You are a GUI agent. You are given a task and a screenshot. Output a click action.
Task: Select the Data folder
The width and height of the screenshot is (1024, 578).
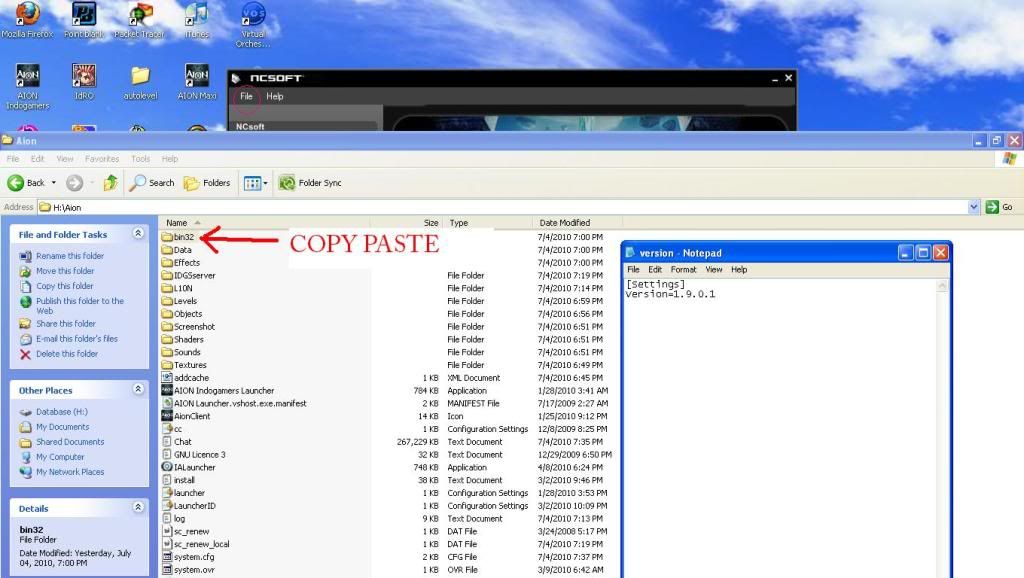pyautogui.click(x=177, y=250)
